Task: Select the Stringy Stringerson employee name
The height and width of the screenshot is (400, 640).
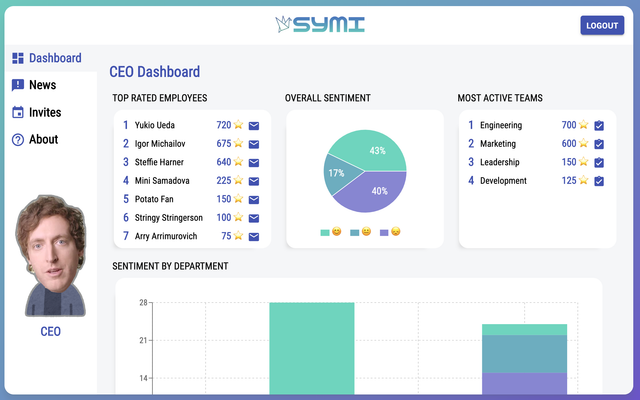Action: tap(169, 218)
